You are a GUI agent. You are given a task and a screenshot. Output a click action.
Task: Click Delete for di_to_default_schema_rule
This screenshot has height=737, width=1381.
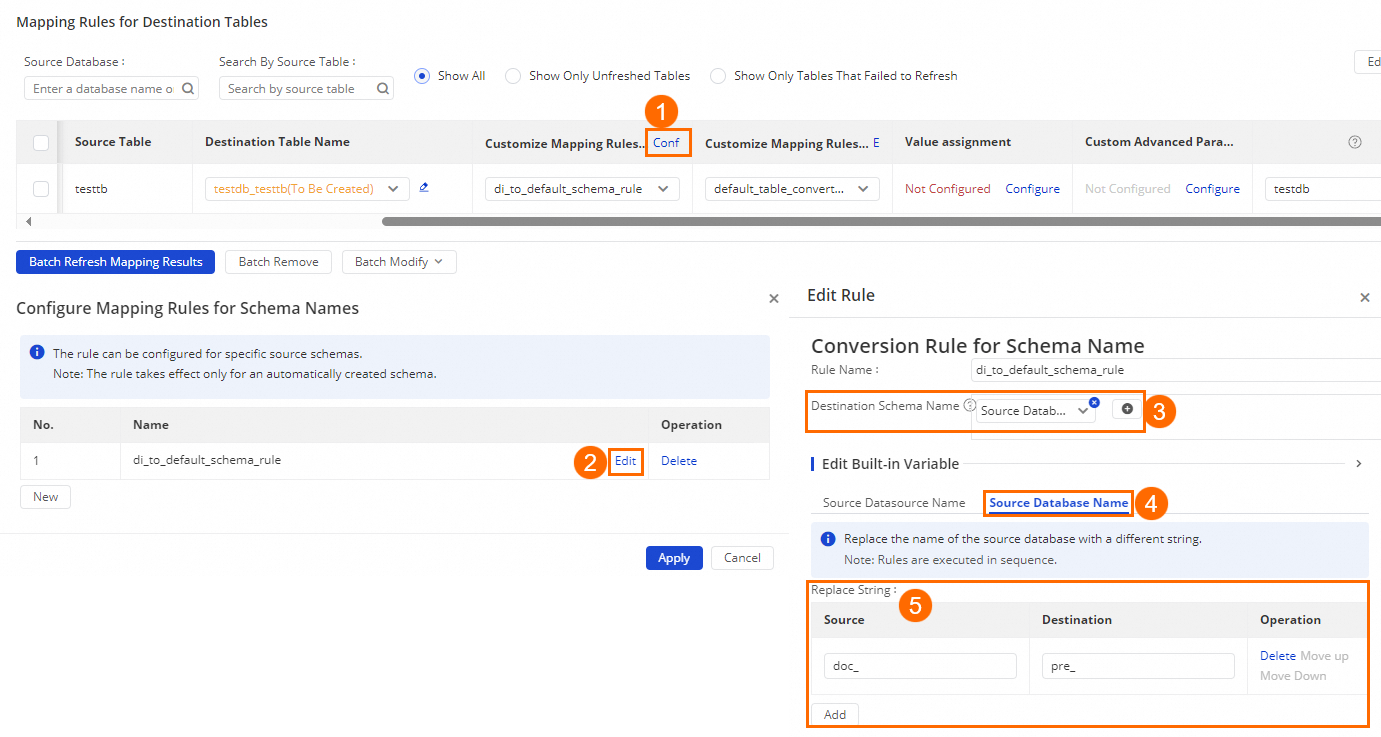(x=679, y=461)
